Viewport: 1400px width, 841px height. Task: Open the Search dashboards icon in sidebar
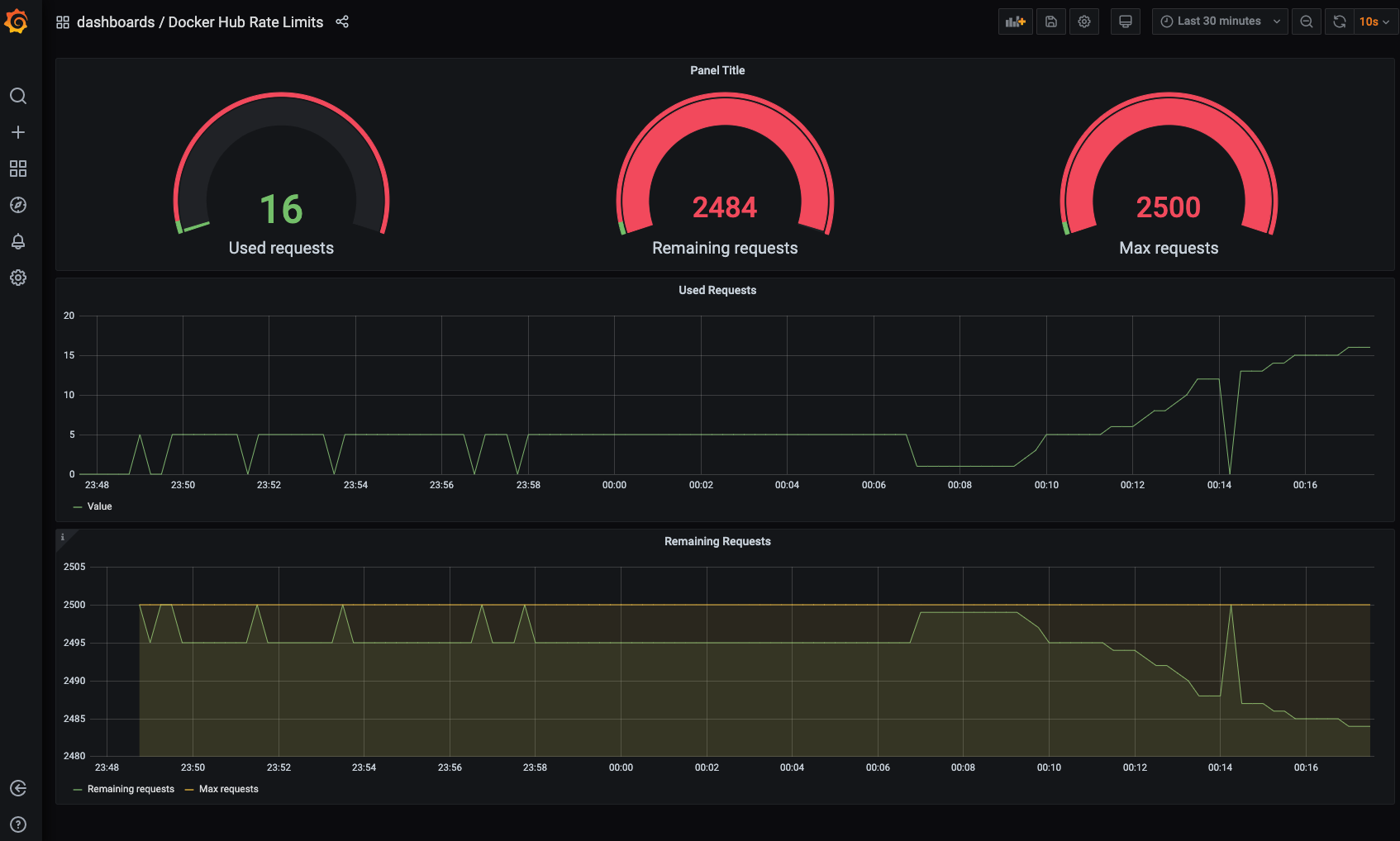18,96
